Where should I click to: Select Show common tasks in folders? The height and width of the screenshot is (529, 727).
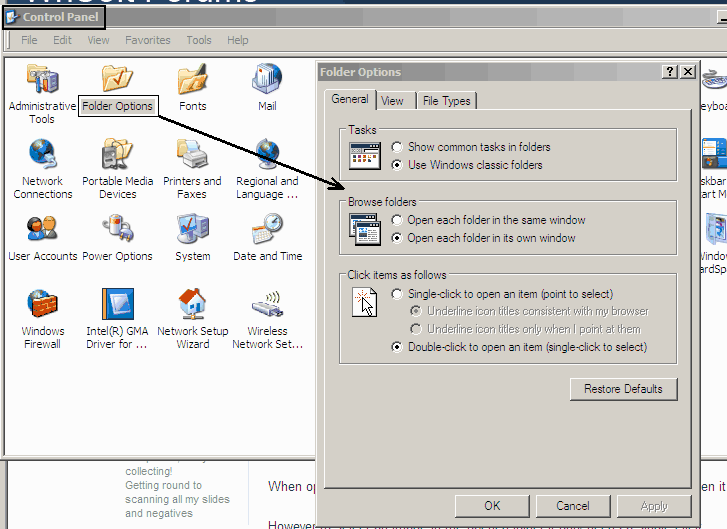471,147
